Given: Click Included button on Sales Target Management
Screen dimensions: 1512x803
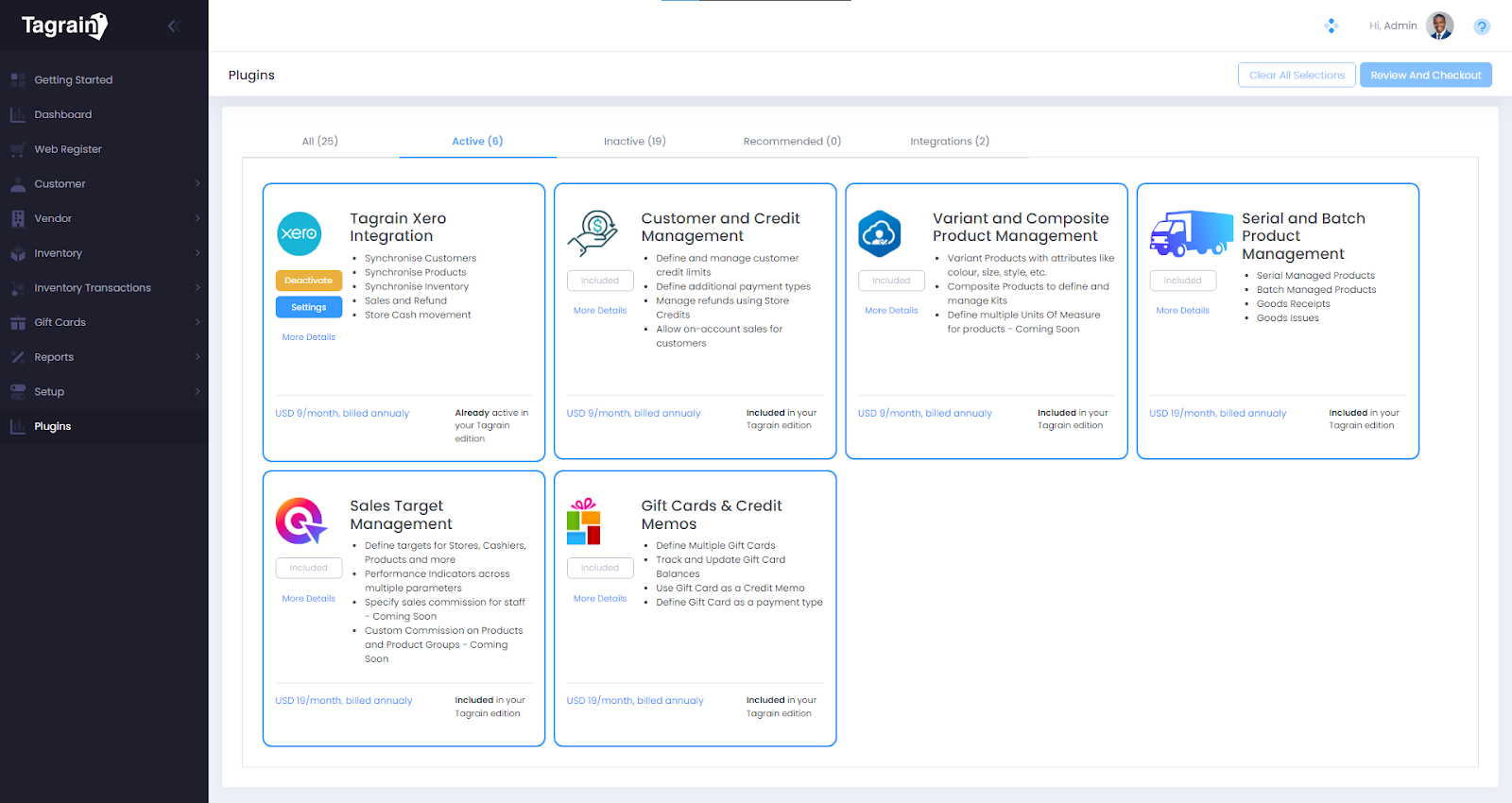Looking at the screenshot, I should tap(309, 568).
